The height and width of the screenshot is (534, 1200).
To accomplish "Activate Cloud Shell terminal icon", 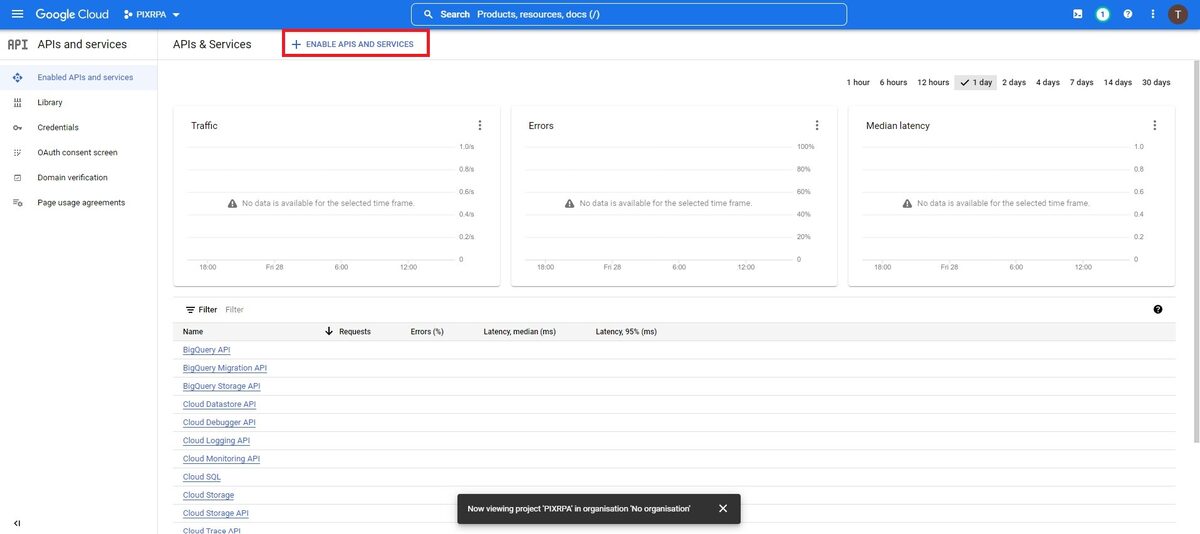I will 1077,14.
